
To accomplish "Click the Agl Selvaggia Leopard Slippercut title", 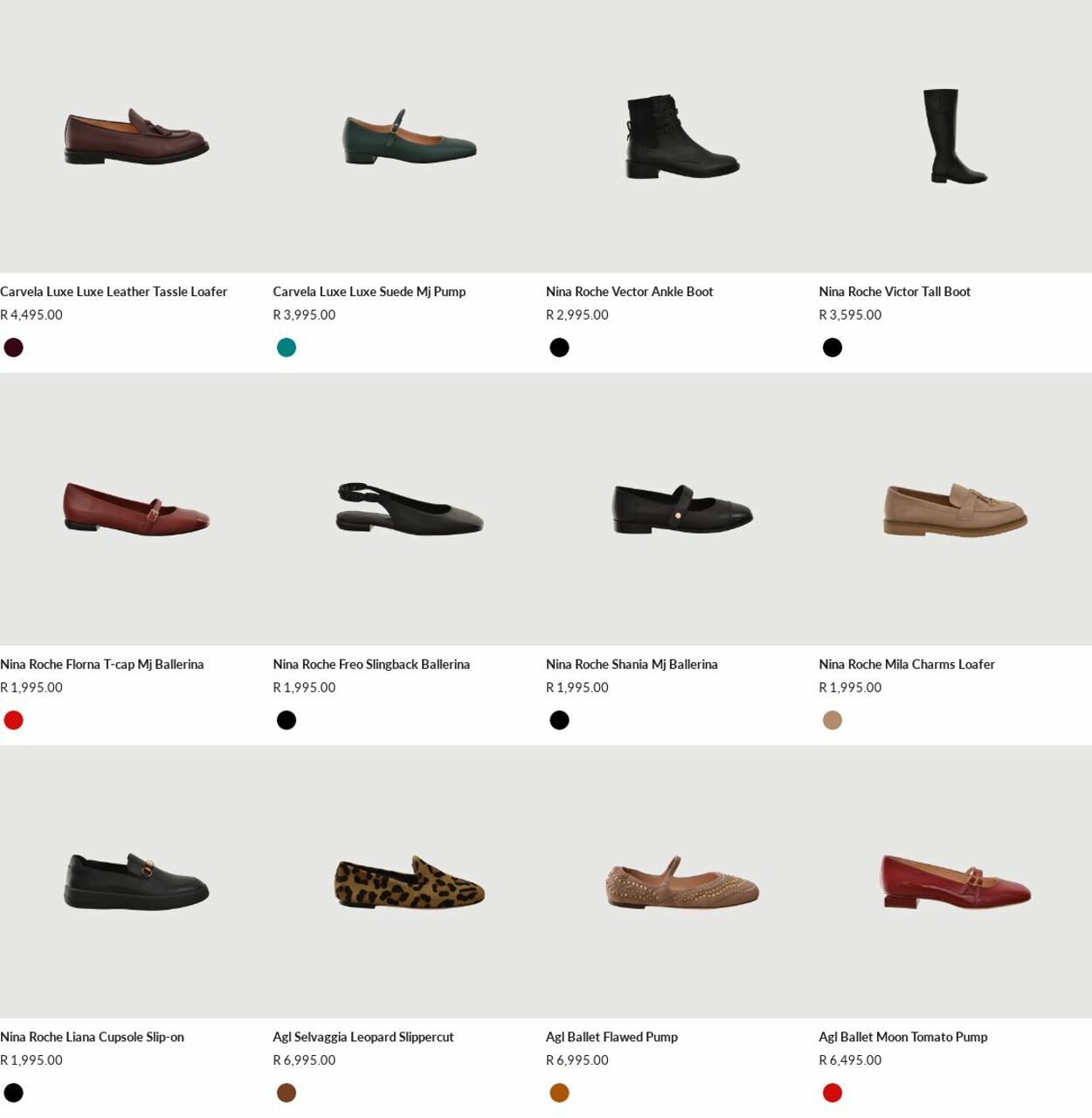I will tap(363, 1038).
